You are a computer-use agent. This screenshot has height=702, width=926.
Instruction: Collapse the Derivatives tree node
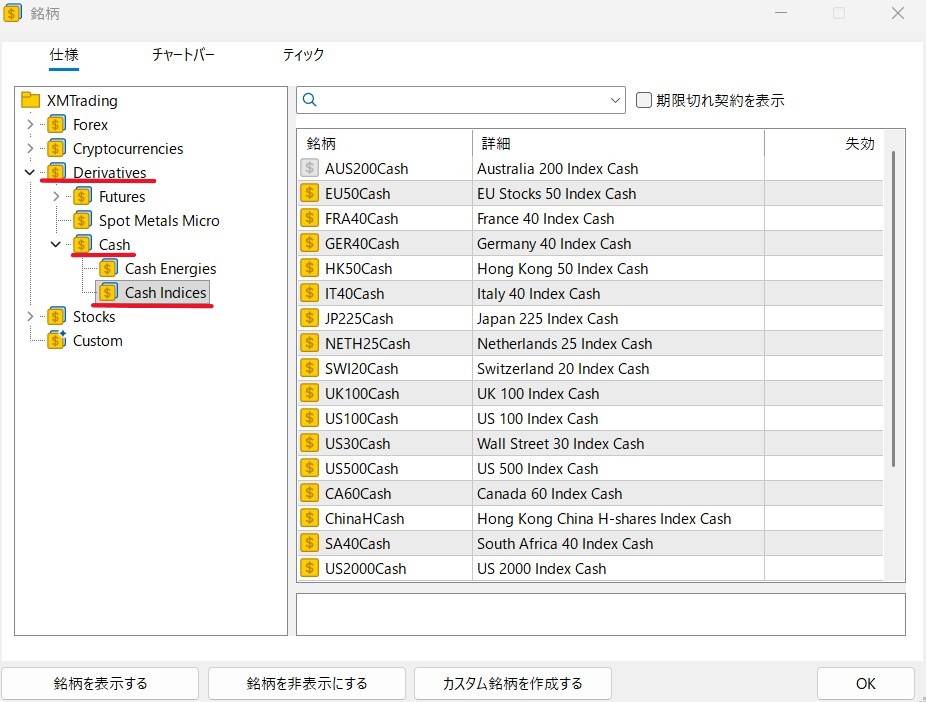[x=30, y=172]
